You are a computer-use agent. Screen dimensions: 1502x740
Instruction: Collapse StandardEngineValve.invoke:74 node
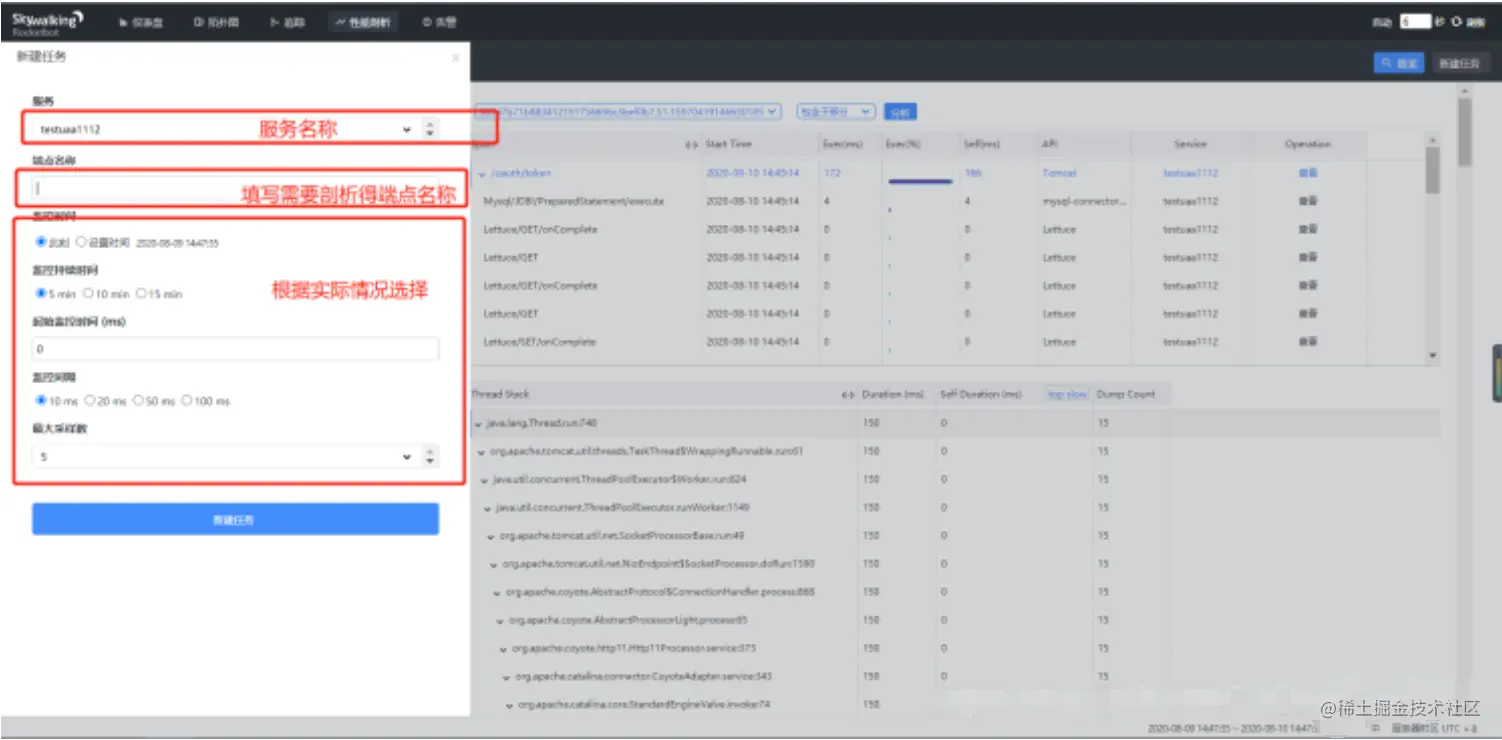tap(509, 705)
